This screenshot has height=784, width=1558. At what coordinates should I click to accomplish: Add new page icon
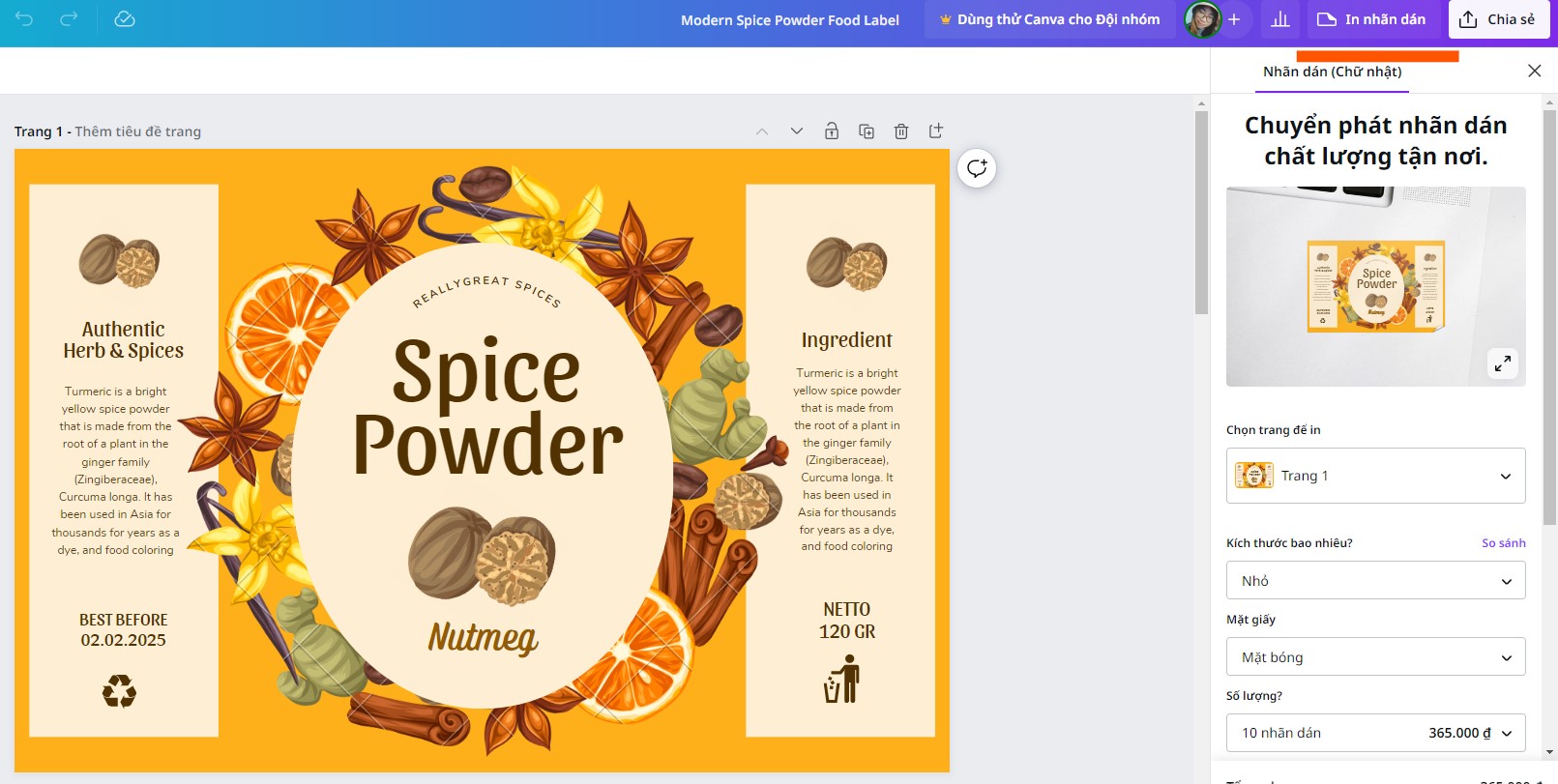(936, 131)
